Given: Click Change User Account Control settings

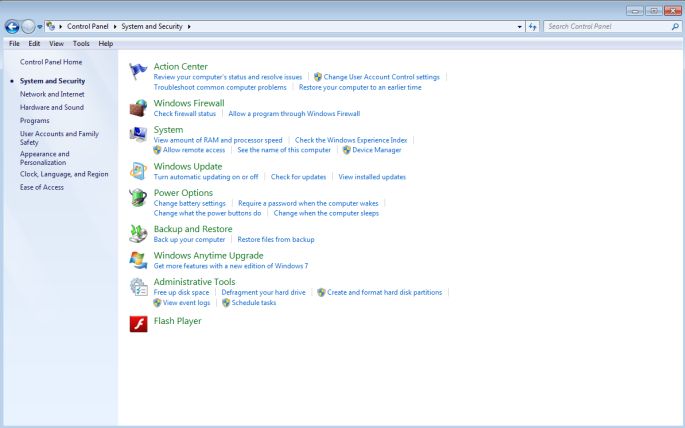Looking at the screenshot, I should pyautogui.click(x=381, y=77).
